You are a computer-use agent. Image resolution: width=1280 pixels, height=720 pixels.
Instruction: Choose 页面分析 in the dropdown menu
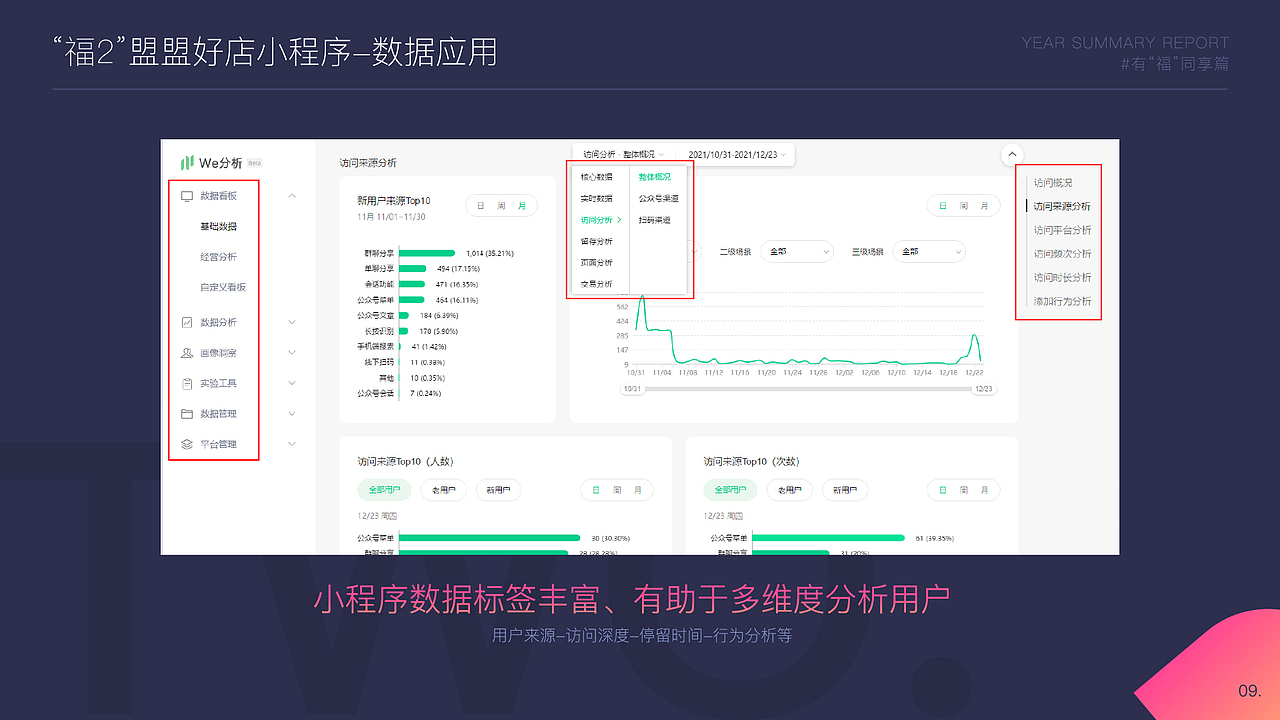point(597,263)
